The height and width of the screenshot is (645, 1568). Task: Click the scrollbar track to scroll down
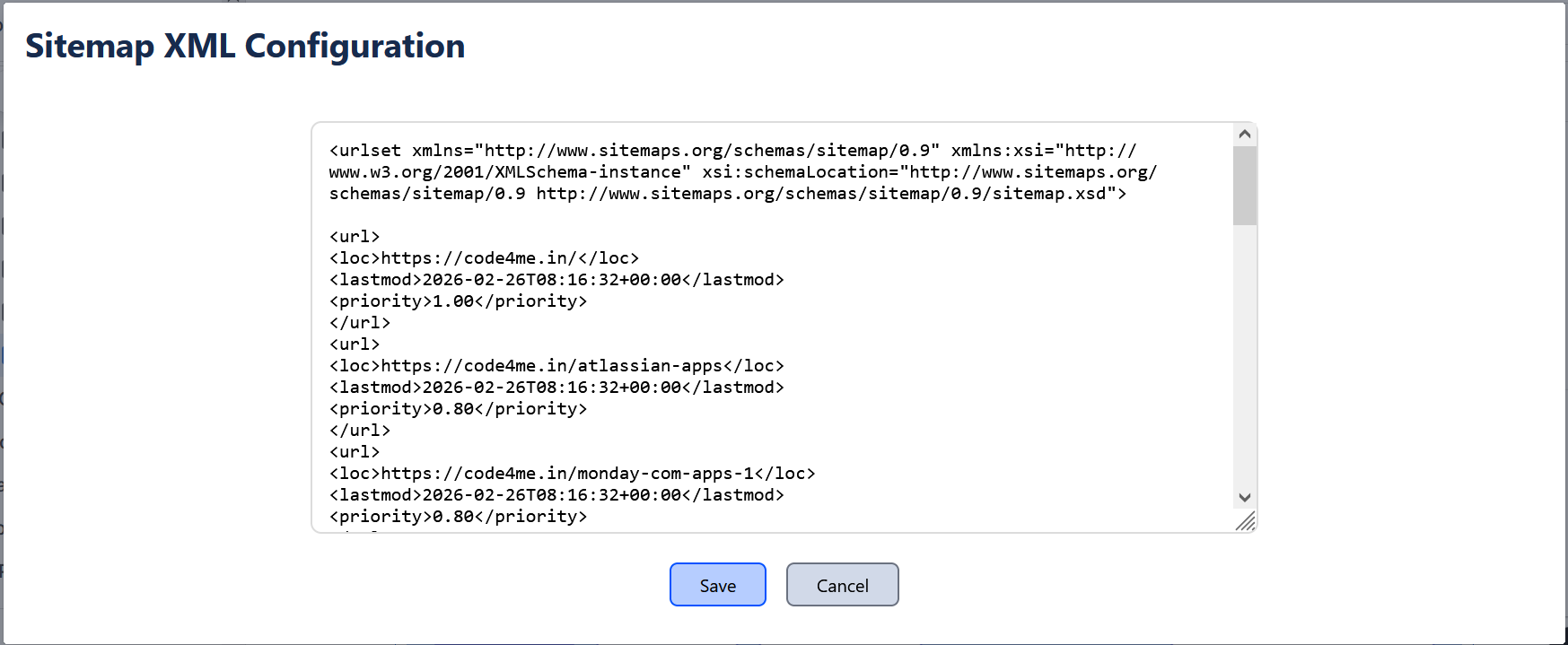click(x=1244, y=359)
